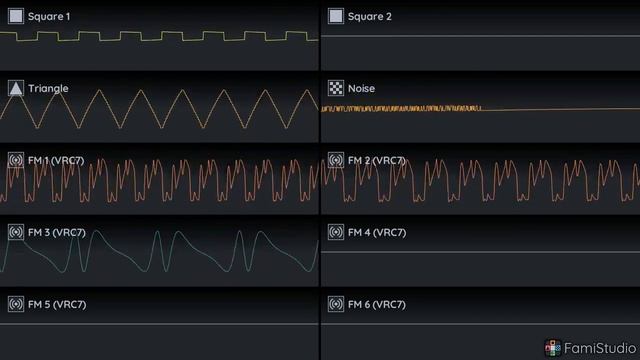
Task: Select the 'FM 6 (VRC7)' label
Action: point(377,304)
